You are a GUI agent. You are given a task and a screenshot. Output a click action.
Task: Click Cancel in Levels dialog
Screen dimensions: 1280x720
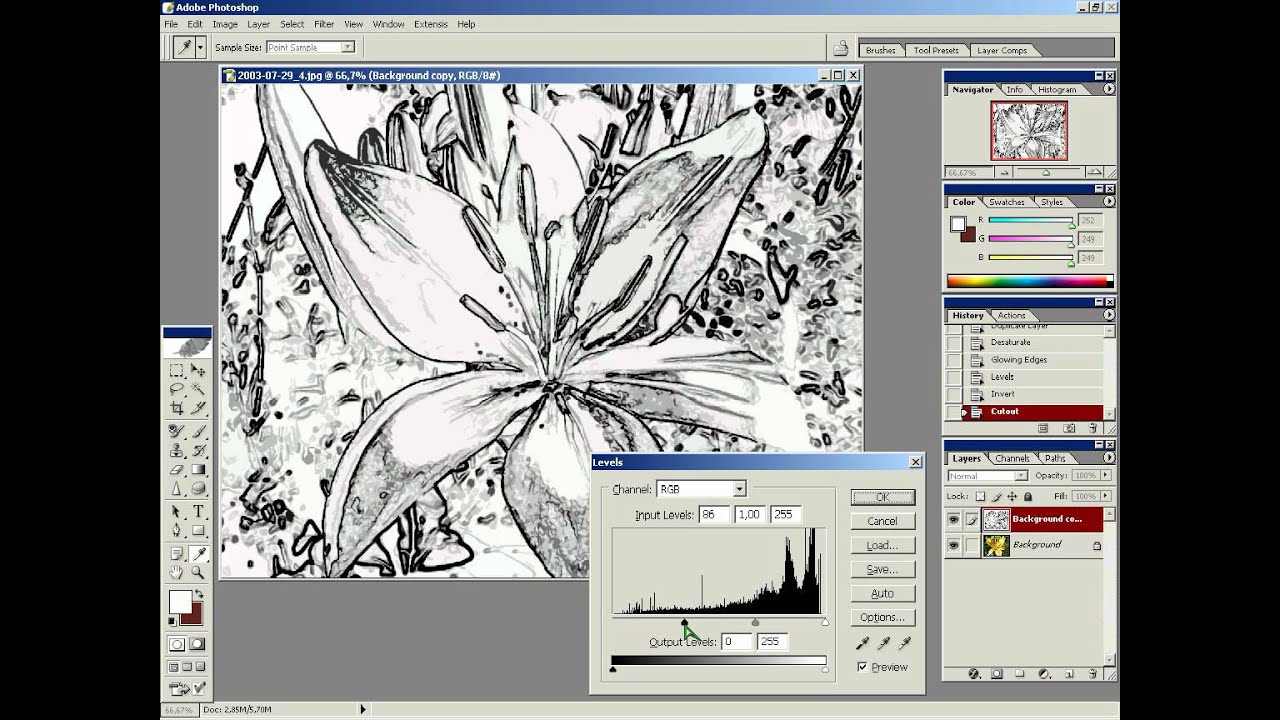[882, 521]
